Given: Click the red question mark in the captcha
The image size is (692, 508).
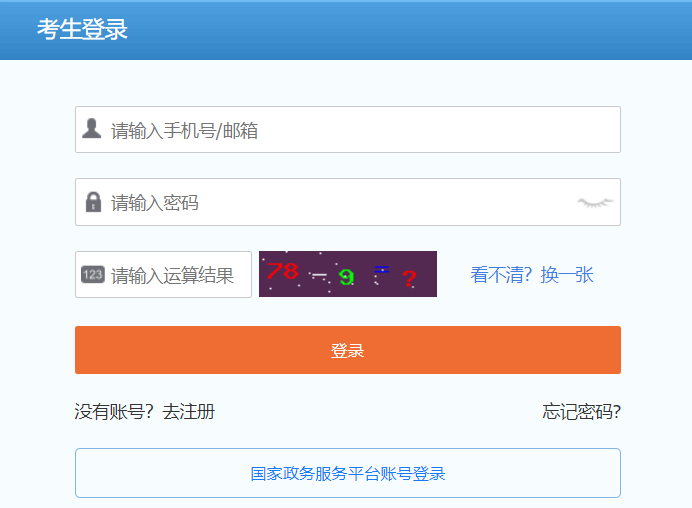Looking at the screenshot, I should click(x=409, y=279).
